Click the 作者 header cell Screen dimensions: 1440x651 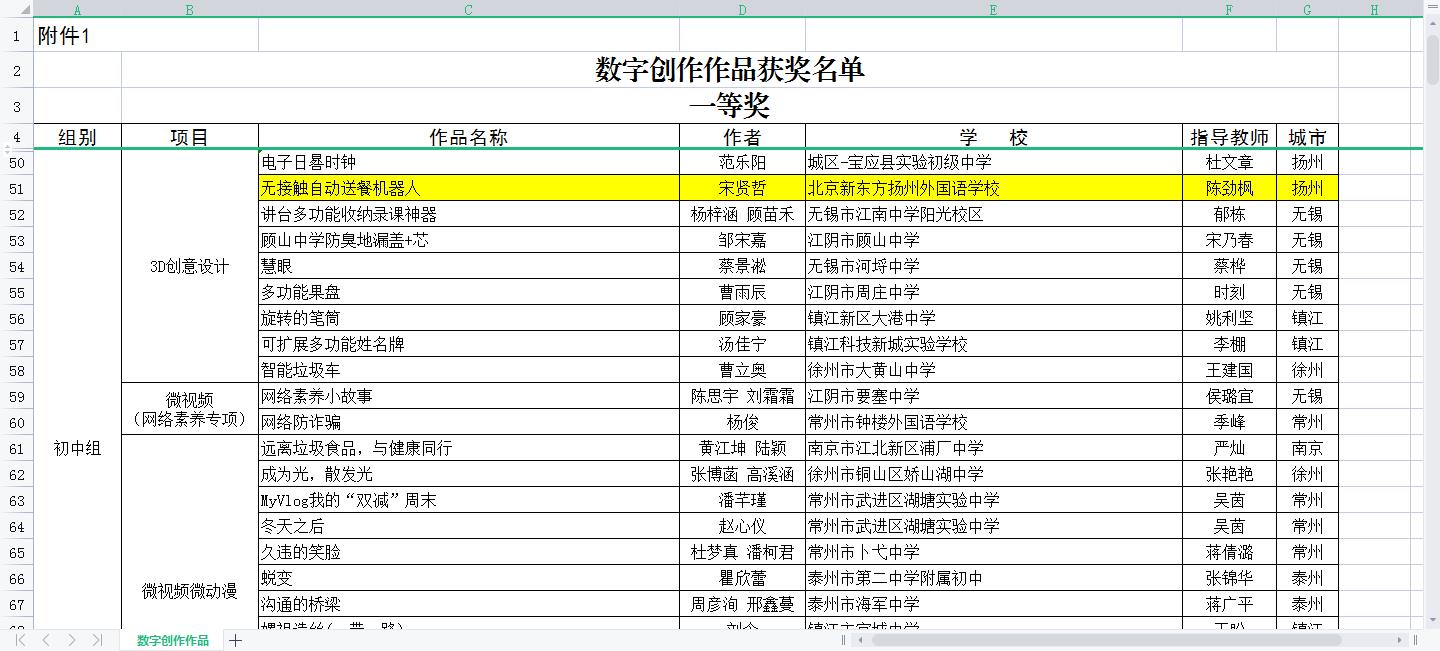[742, 137]
